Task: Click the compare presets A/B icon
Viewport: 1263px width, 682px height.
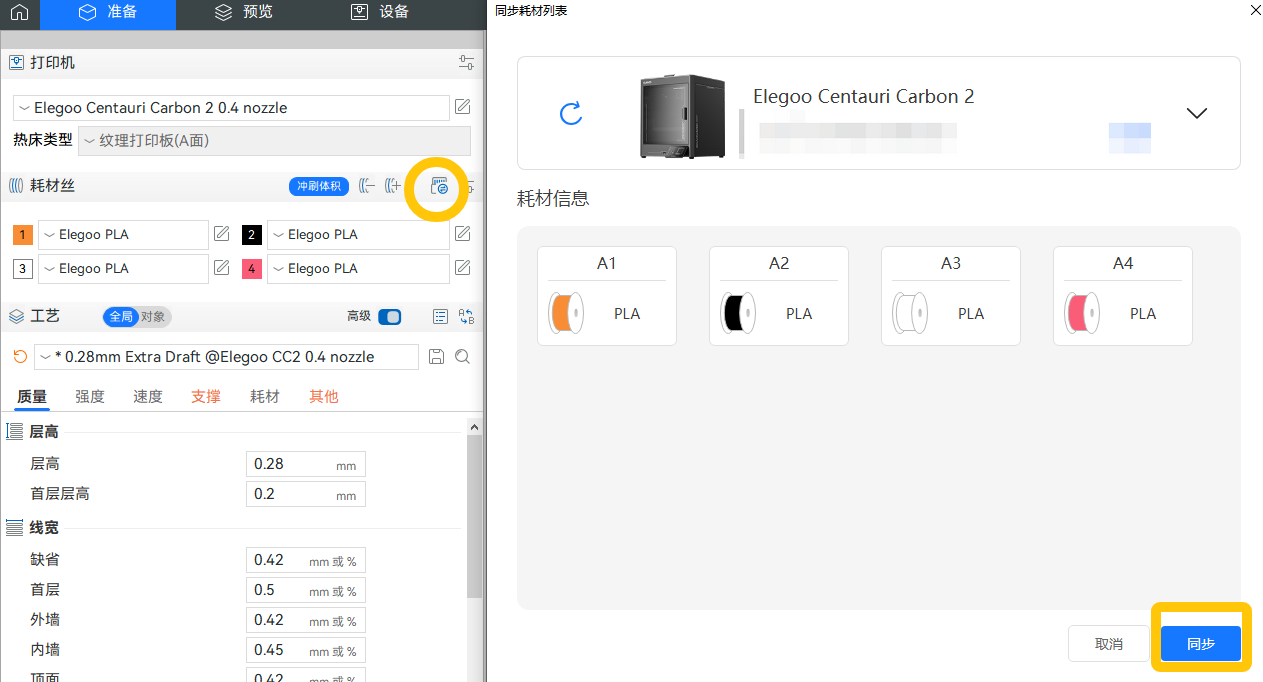Action: click(x=466, y=316)
